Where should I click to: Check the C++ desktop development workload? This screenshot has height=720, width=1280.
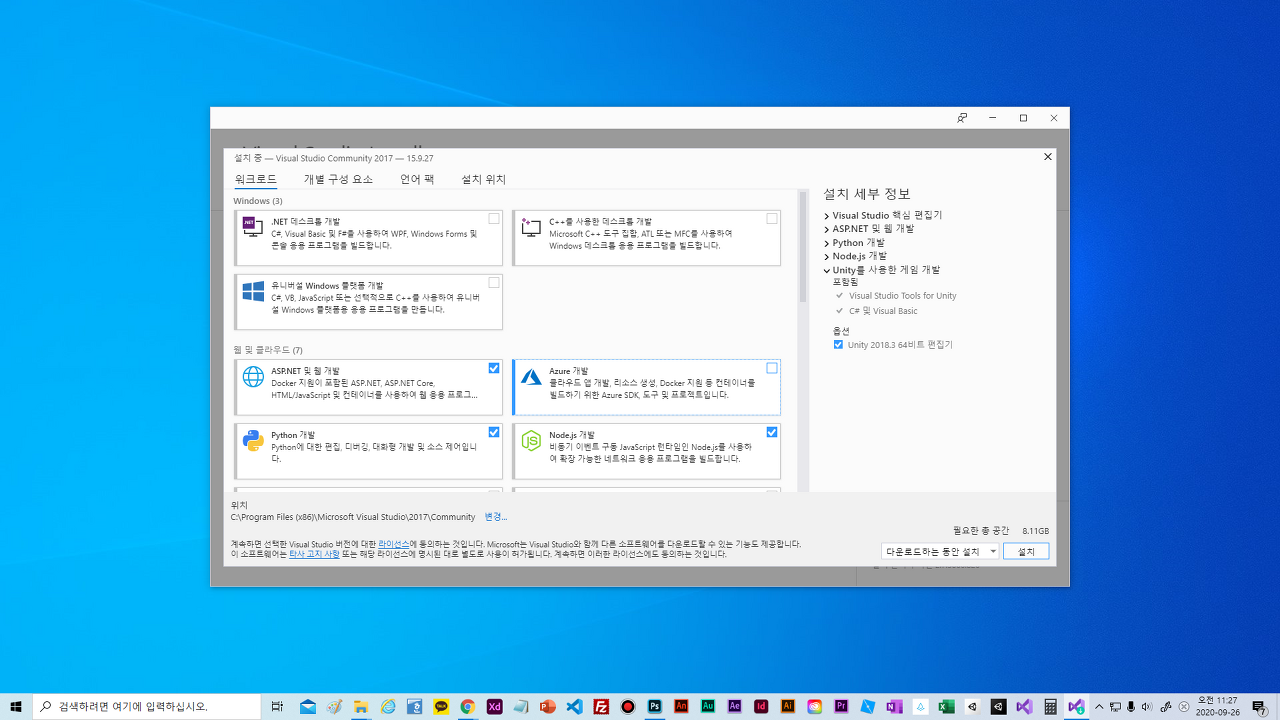[x=772, y=218]
